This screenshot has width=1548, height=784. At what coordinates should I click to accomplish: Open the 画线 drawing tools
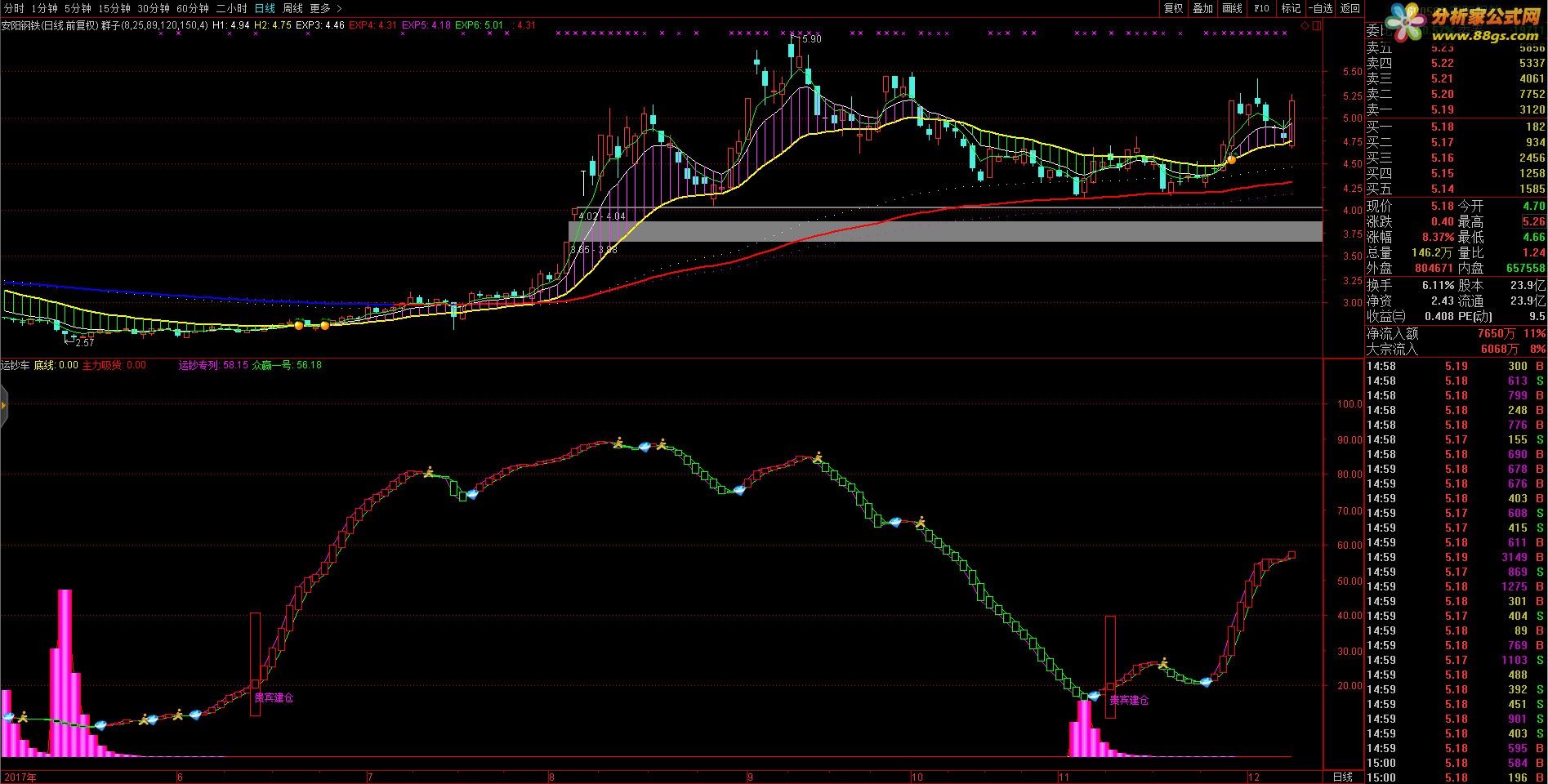(x=1232, y=8)
